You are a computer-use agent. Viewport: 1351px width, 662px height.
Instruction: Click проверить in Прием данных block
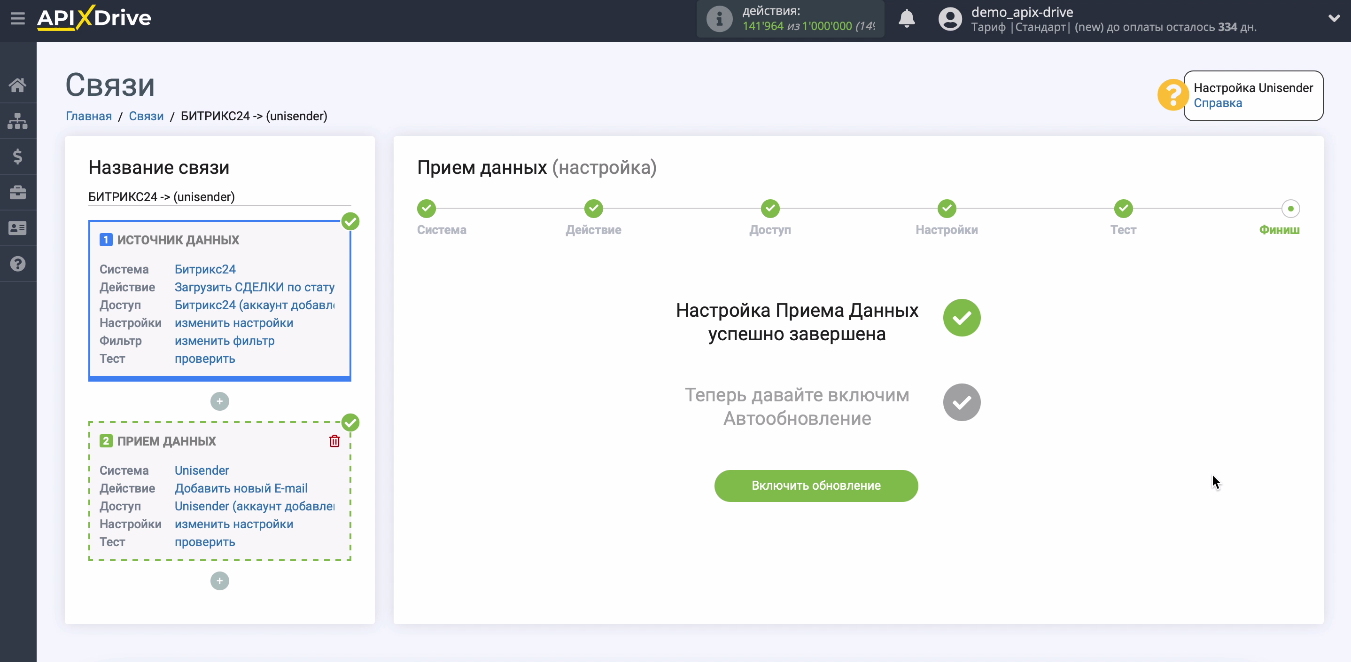point(205,542)
